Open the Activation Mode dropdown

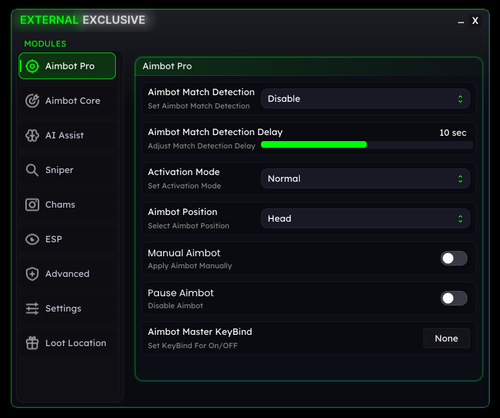(365, 179)
